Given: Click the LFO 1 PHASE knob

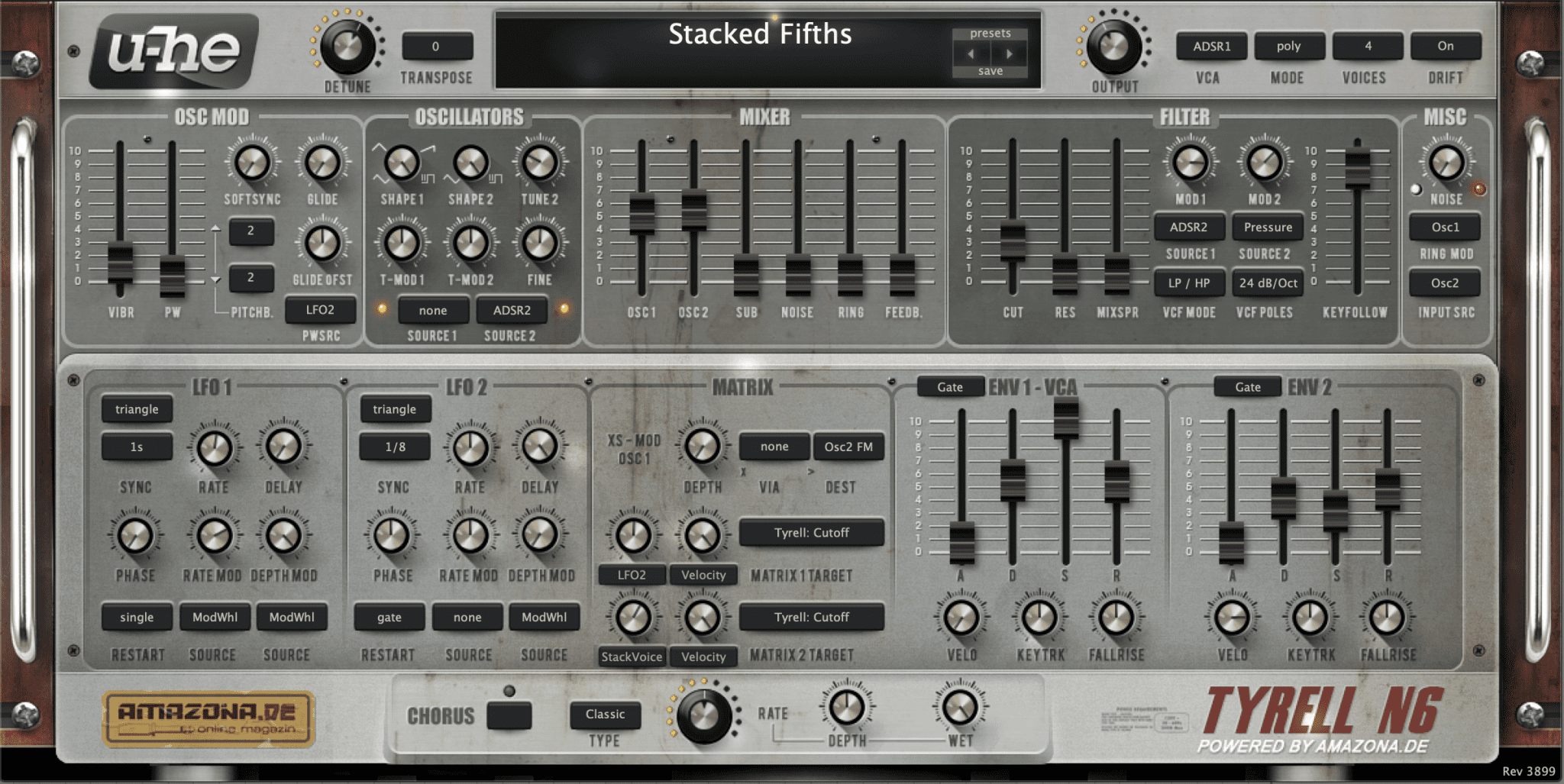Looking at the screenshot, I should point(135,536).
